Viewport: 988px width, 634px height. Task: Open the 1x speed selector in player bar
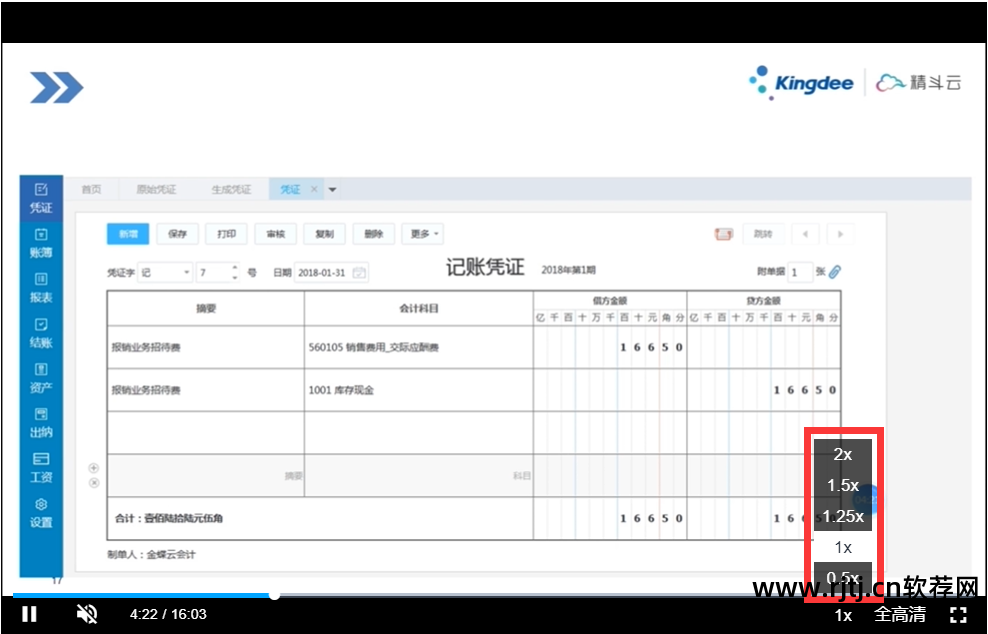tap(843, 615)
